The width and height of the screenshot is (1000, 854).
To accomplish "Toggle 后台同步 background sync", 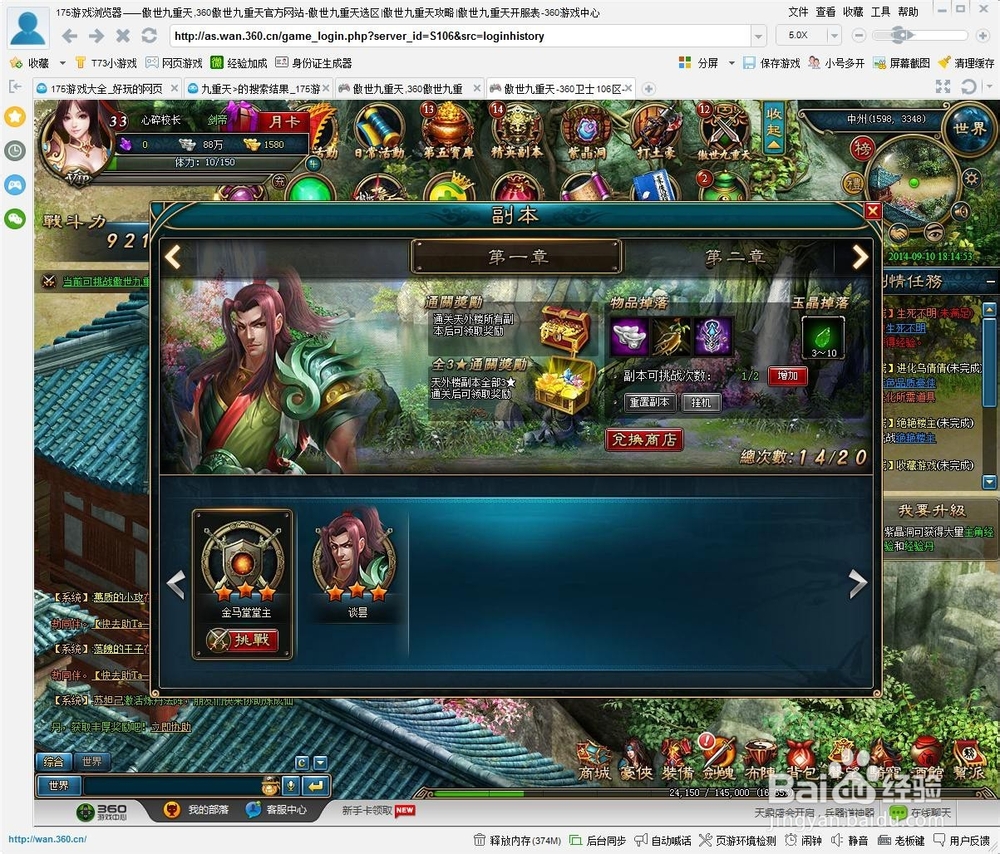I will pyautogui.click(x=598, y=841).
